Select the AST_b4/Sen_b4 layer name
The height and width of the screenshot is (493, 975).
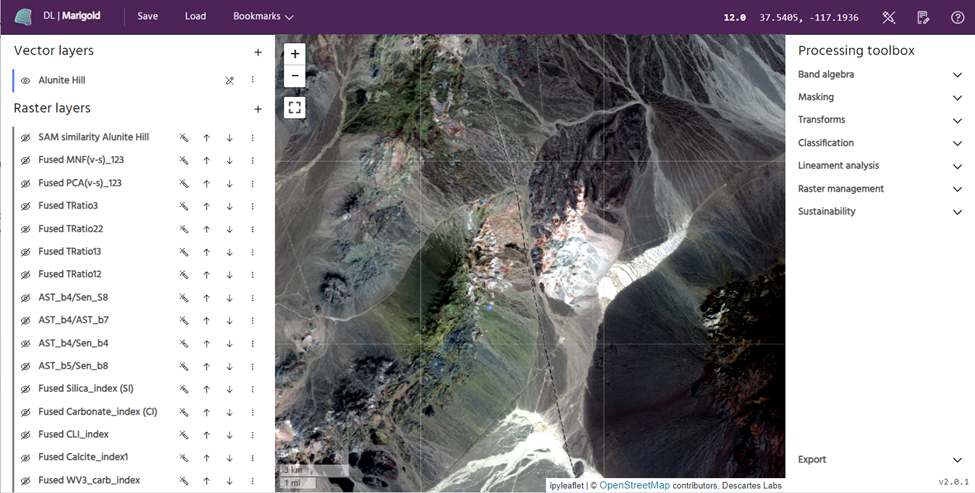(73, 343)
